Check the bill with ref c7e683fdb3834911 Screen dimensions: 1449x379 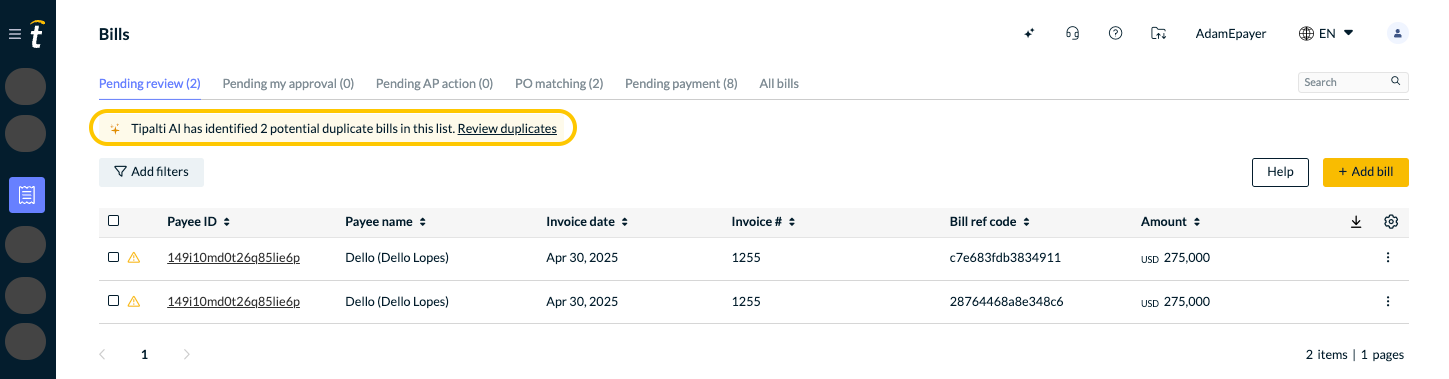113,257
